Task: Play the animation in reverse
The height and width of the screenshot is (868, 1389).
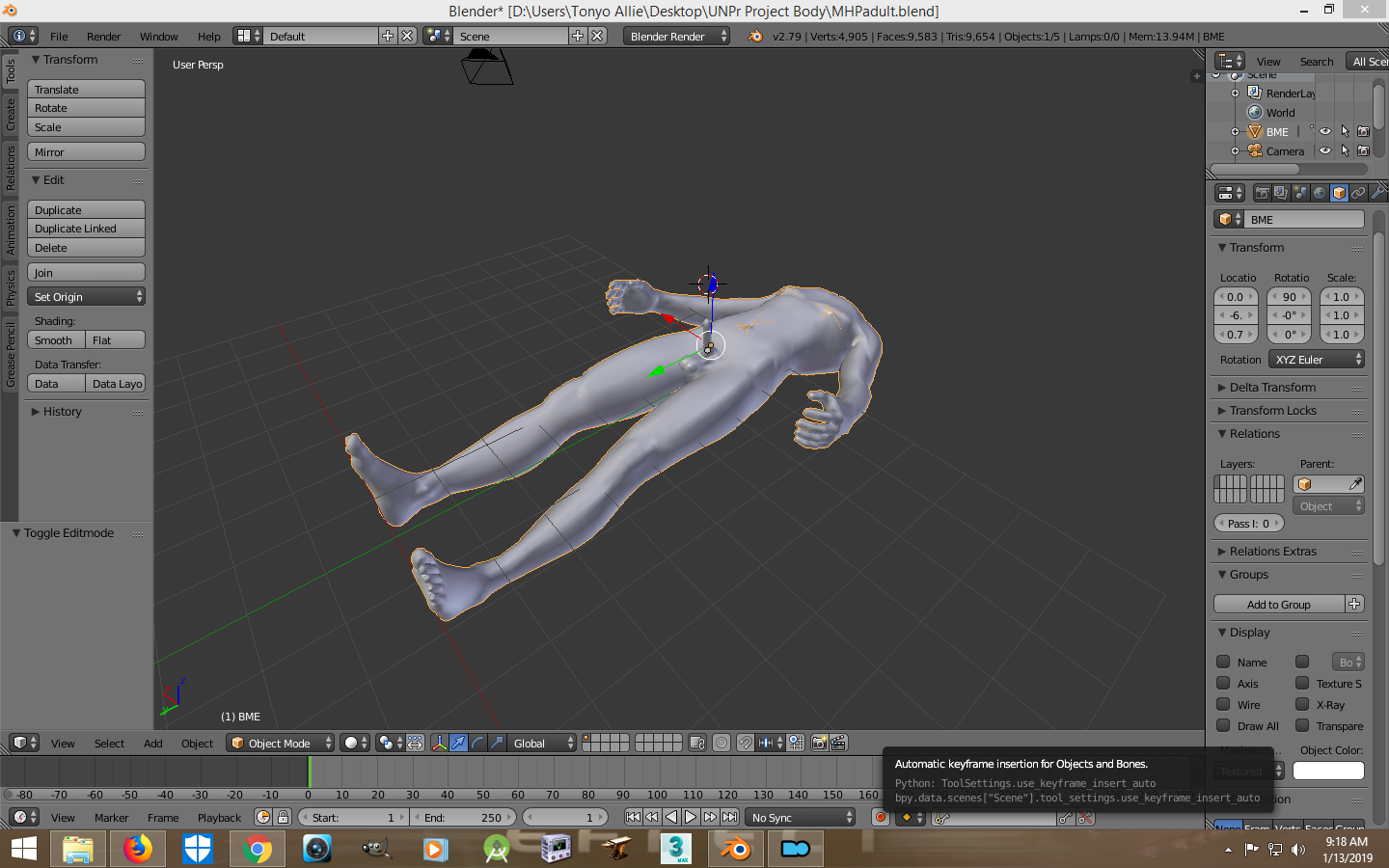Action: point(671,817)
